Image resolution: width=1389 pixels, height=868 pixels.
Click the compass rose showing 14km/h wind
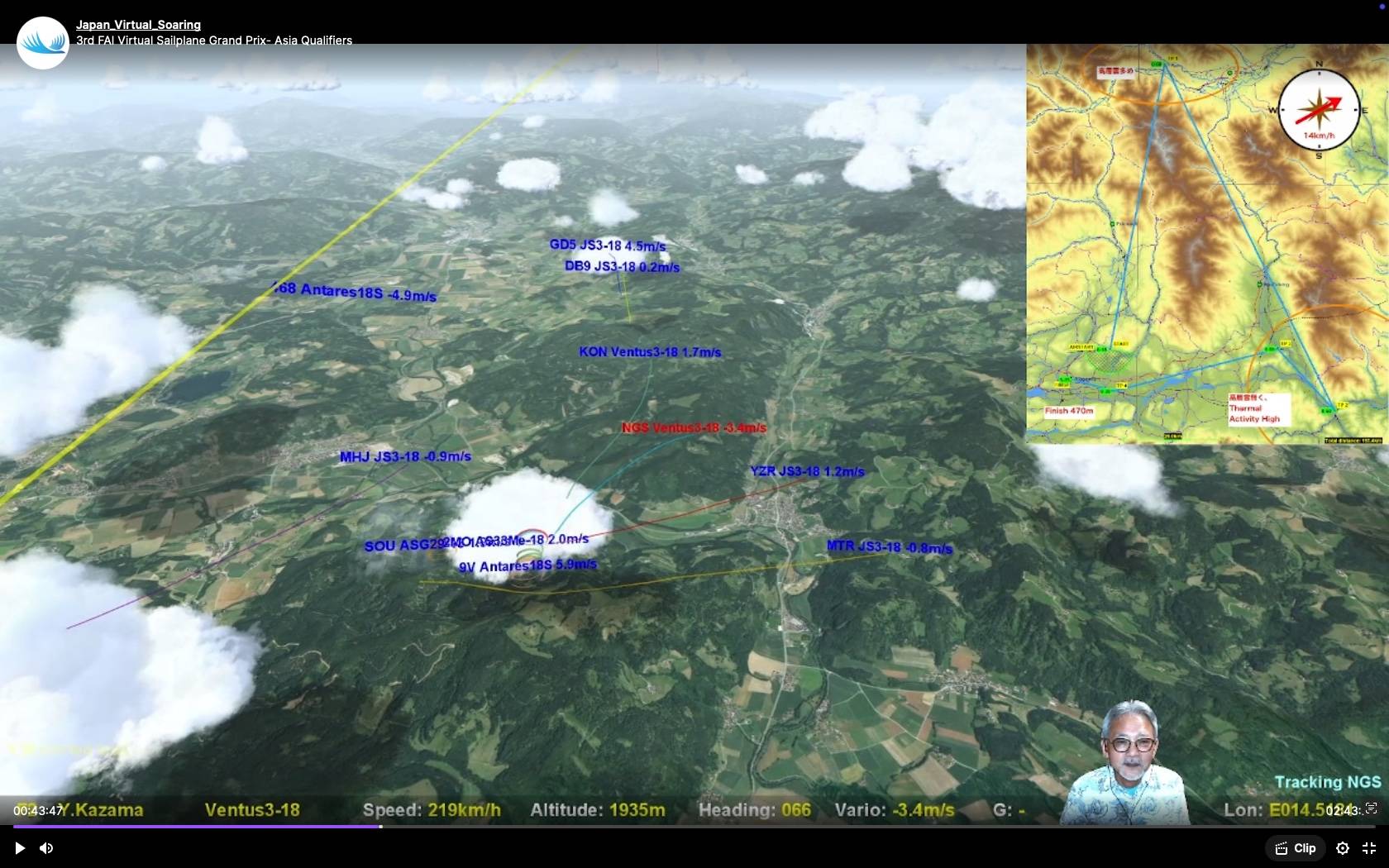1319,110
